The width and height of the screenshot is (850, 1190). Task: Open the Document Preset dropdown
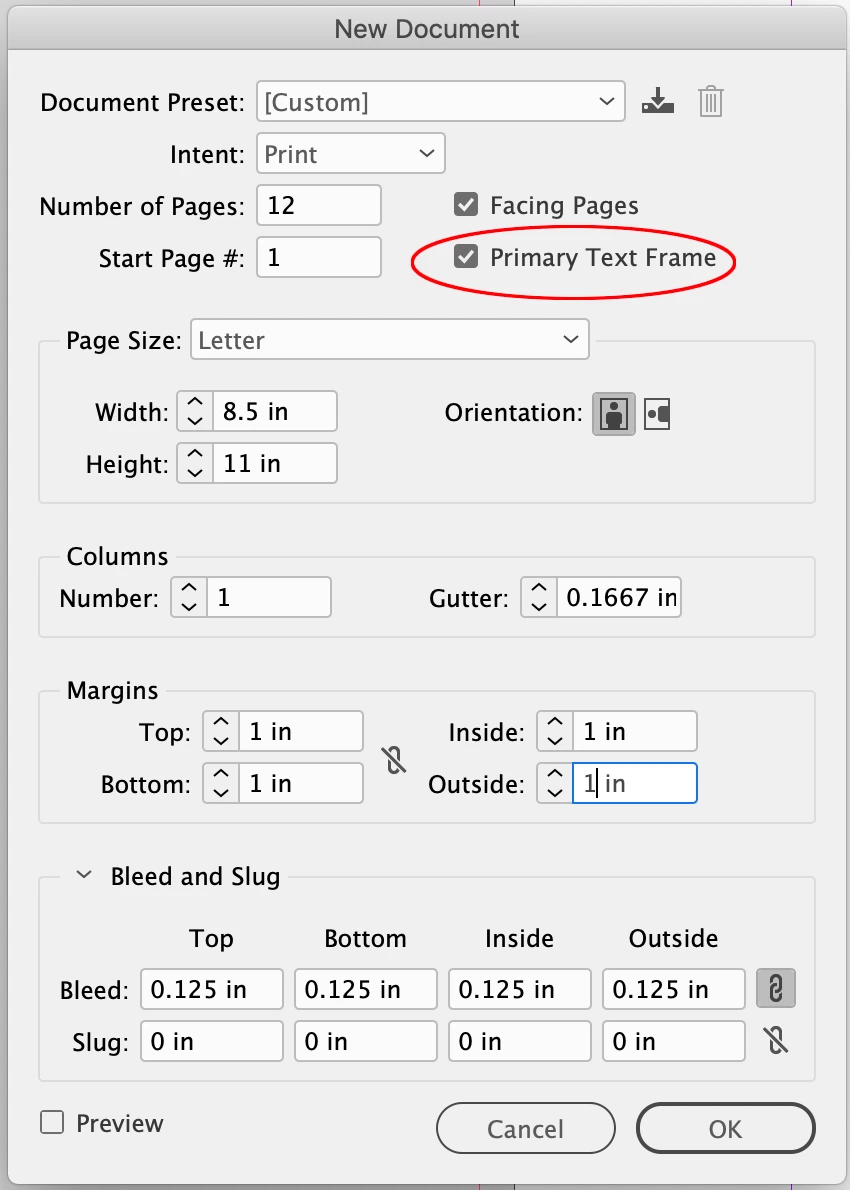441,102
